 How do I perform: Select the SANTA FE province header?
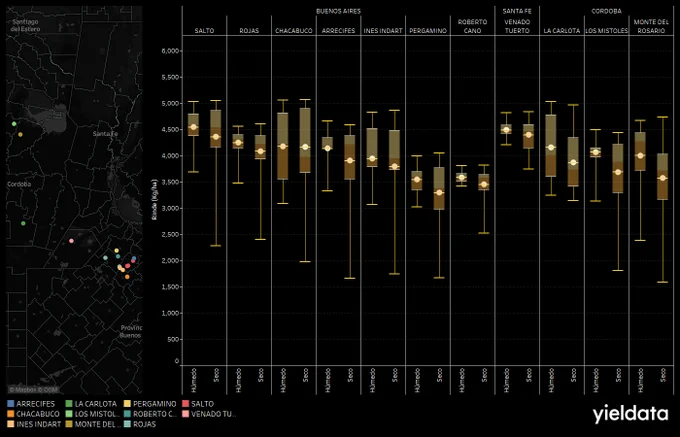coord(517,11)
